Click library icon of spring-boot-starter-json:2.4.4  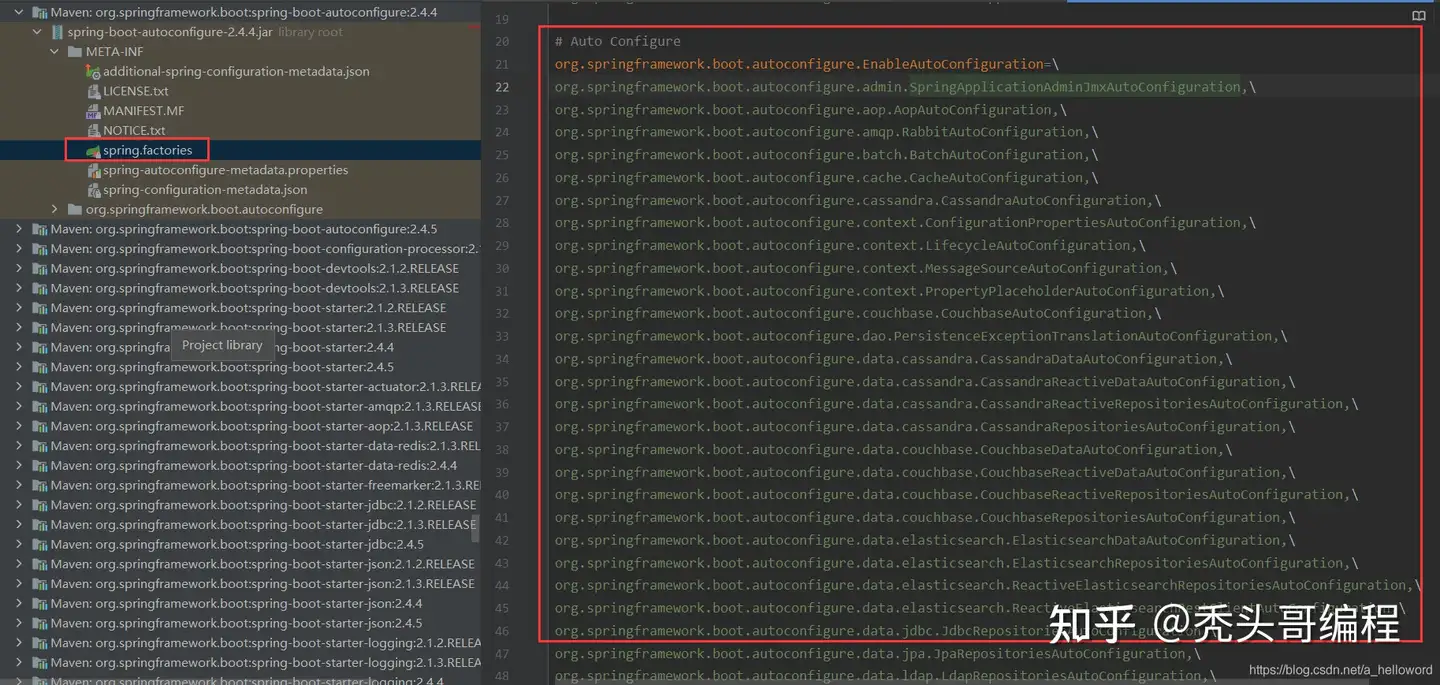click(x=39, y=604)
